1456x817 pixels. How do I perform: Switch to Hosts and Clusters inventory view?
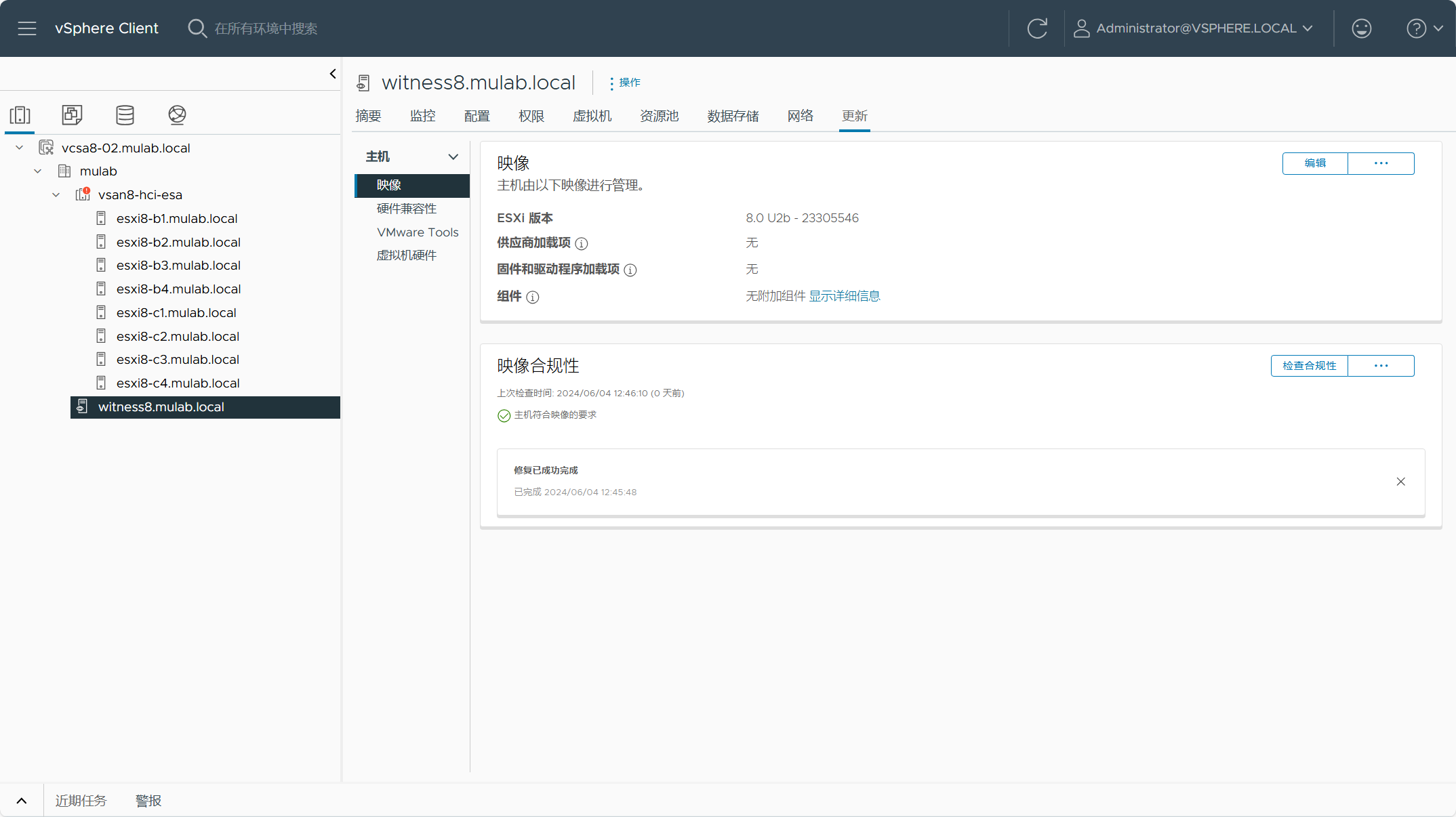(x=20, y=114)
